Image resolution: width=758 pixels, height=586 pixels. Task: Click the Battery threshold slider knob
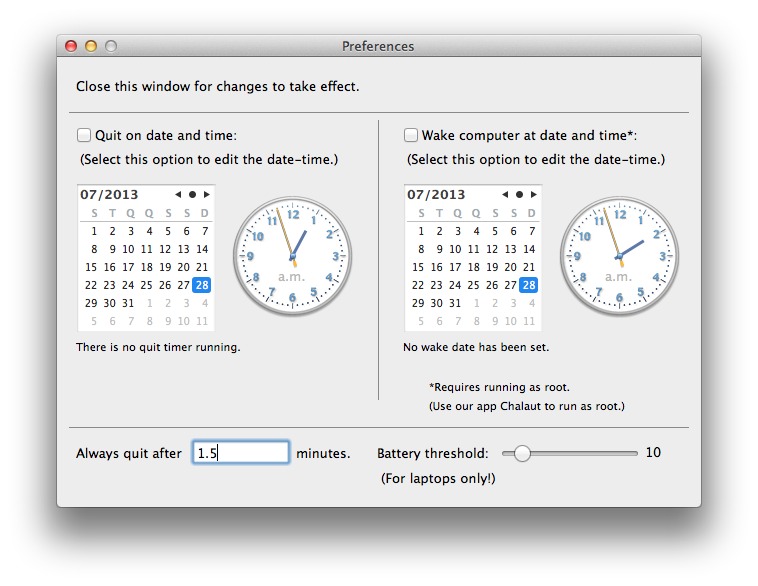point(522,453)
